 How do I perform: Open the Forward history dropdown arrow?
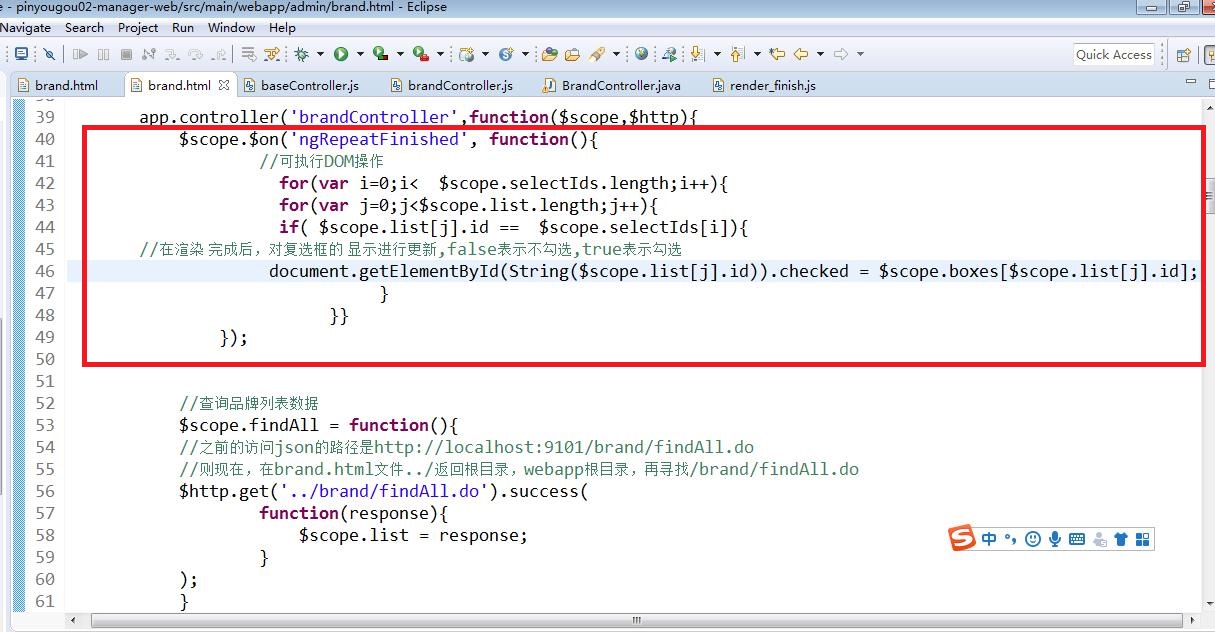tap(860, 54)
